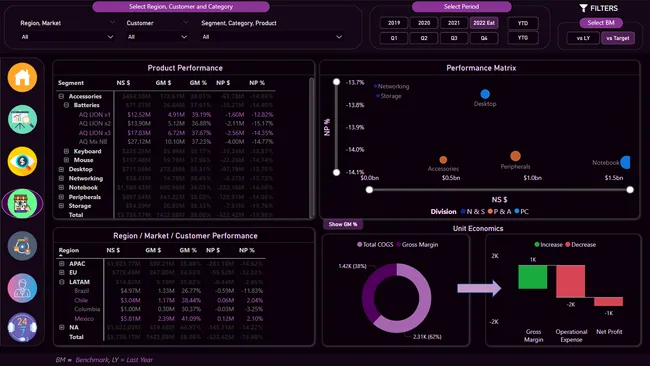Sort Region table by NP % column
This screenshot has height=366, width=650.
pos(247,250)
